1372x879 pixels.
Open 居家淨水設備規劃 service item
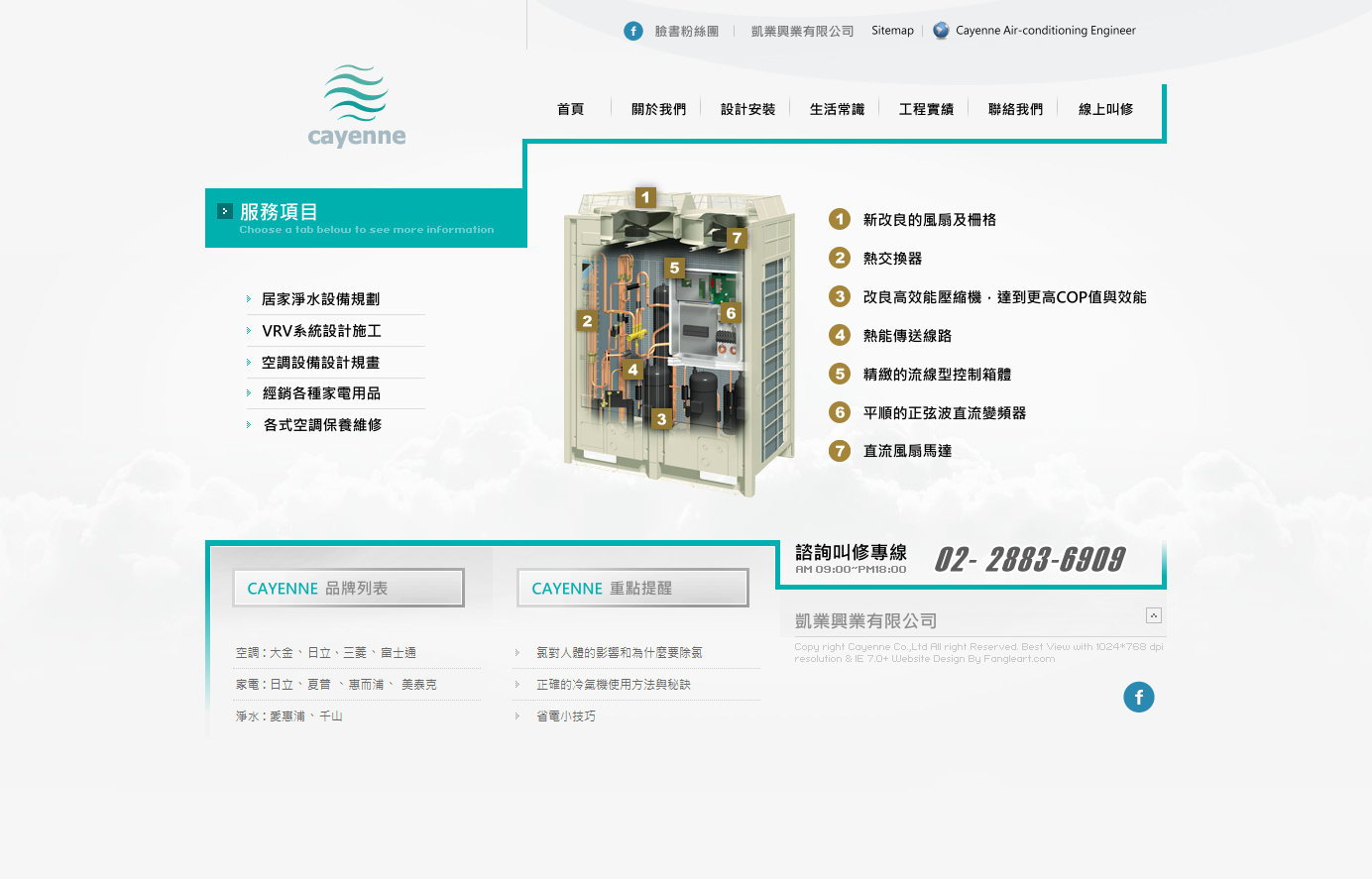point(320,299)
